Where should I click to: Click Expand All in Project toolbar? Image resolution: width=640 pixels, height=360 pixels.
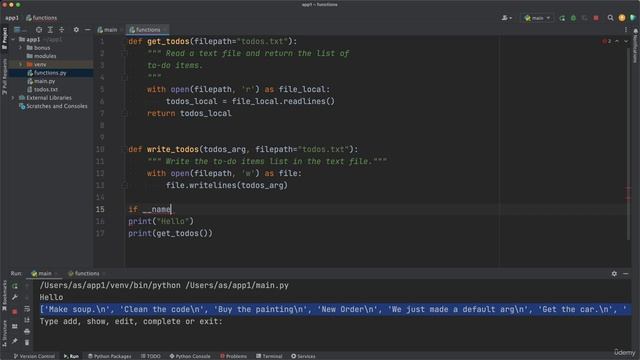tap(50, 30)
